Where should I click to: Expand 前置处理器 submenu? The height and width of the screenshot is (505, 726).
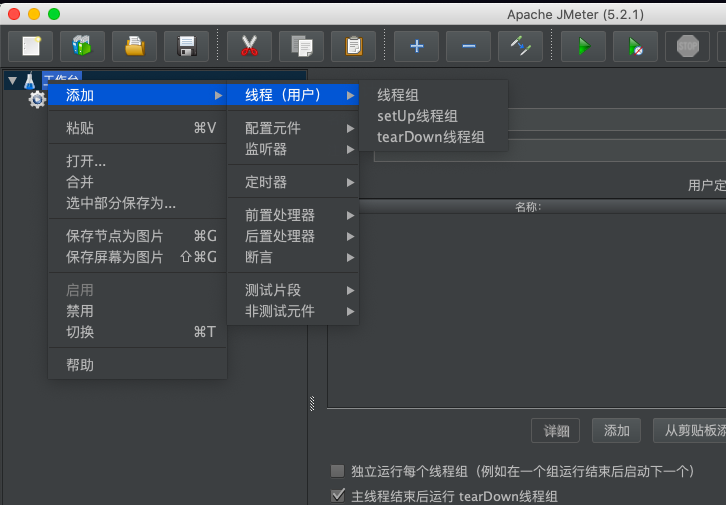[293, 215]
